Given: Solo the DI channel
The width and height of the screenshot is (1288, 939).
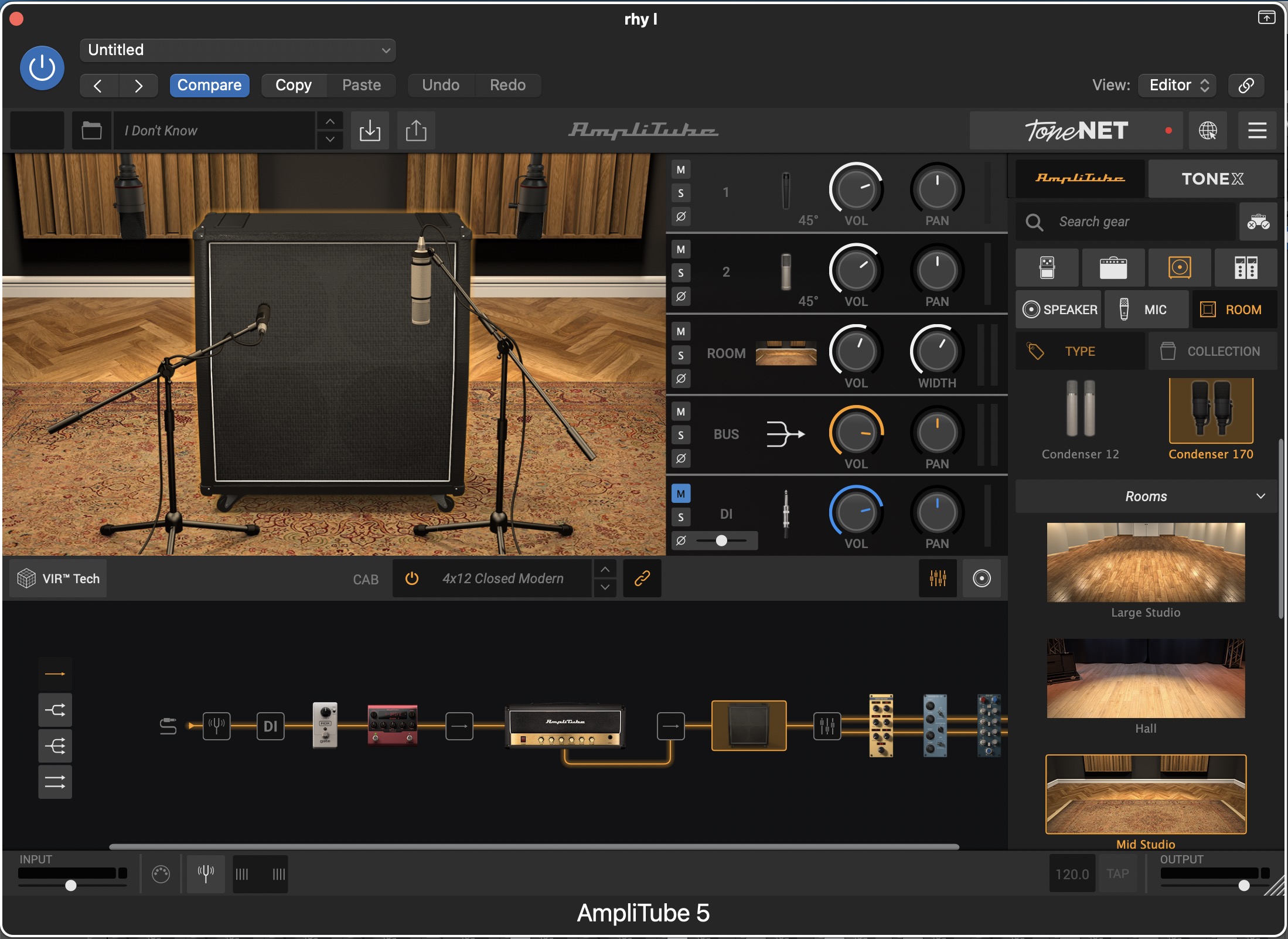Looking at the screenshot, I should coord(681,517).
